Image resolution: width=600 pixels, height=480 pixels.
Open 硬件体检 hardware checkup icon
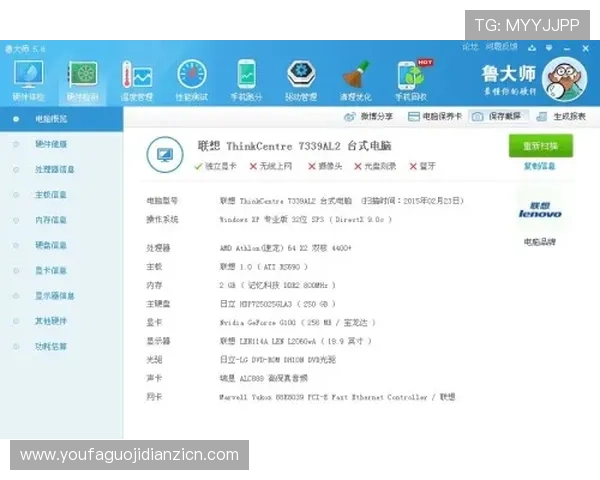[x=27, y=79]
